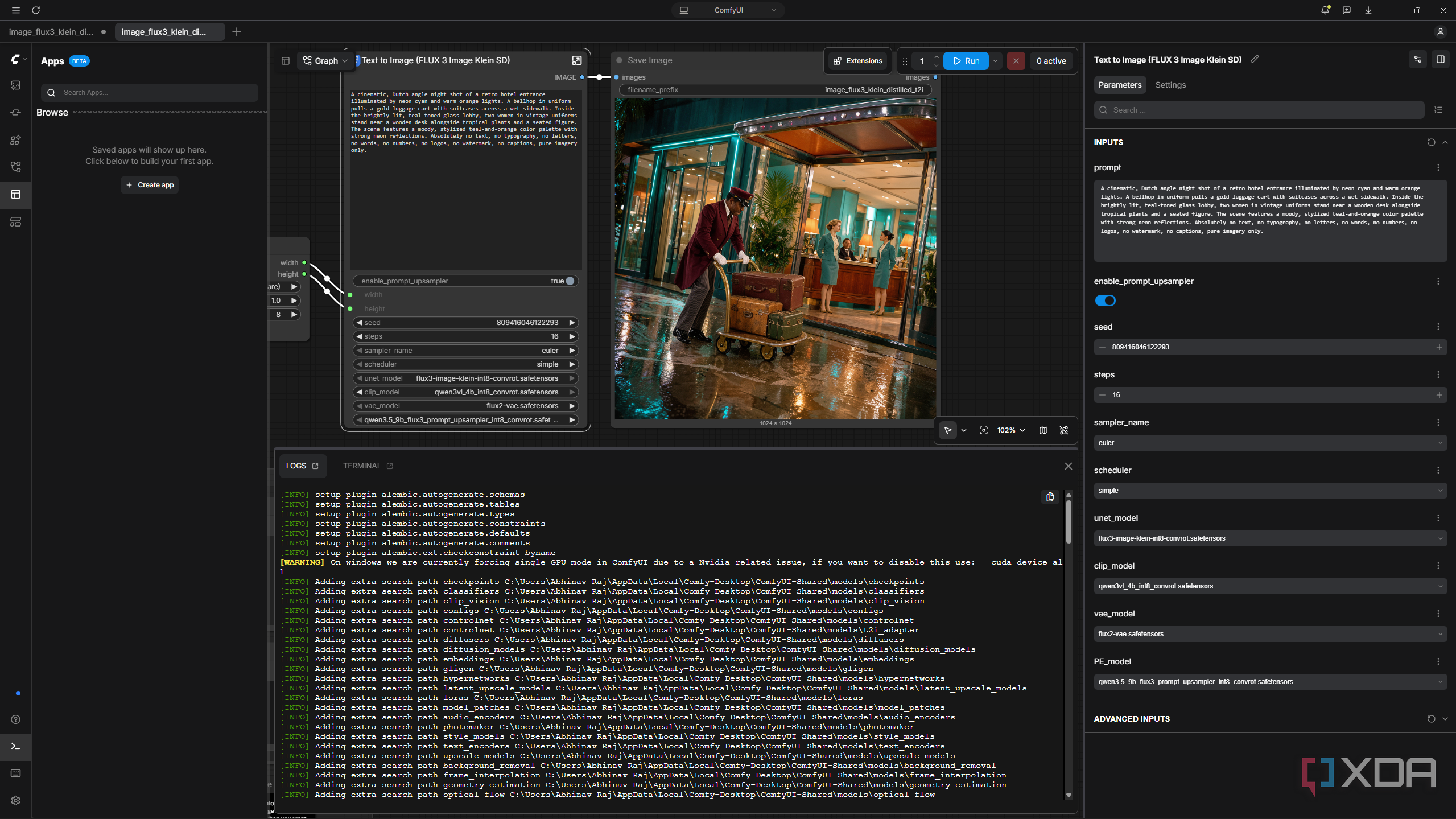Open the notifications bell icon

tap(1325, 10)
